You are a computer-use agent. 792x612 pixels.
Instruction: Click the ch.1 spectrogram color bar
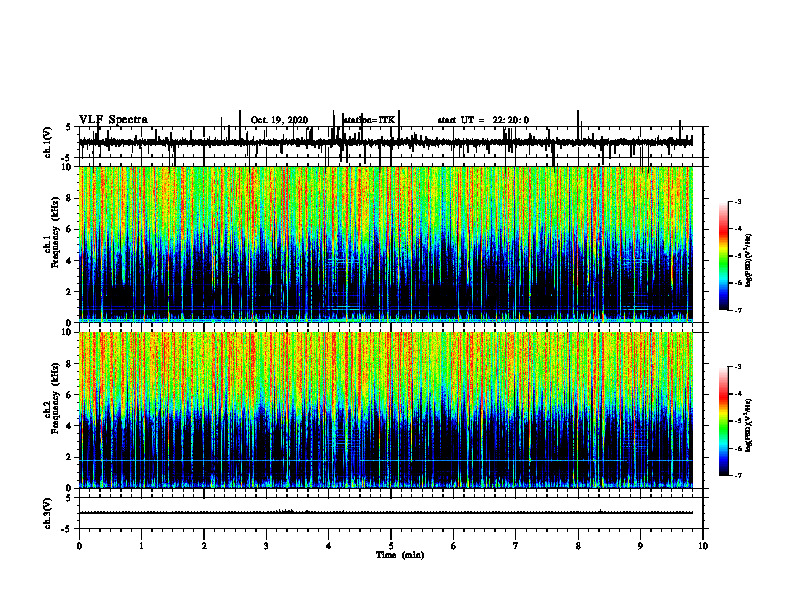coord(723,256)
